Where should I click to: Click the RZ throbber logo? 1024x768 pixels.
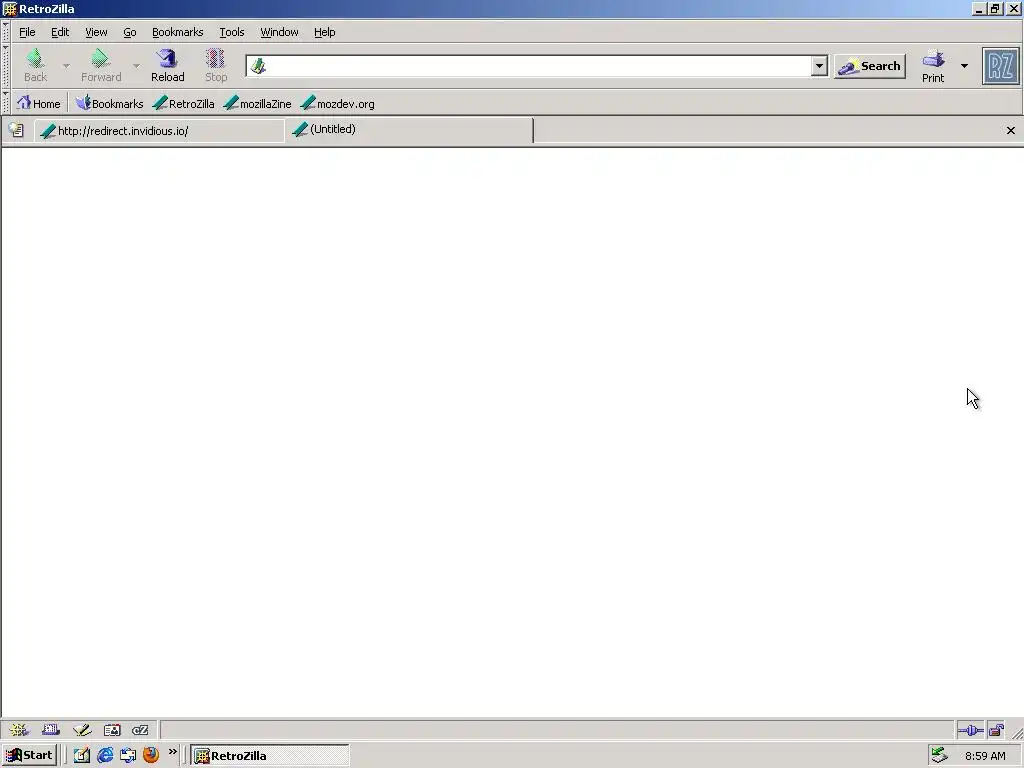click(x=1000, y=66)
